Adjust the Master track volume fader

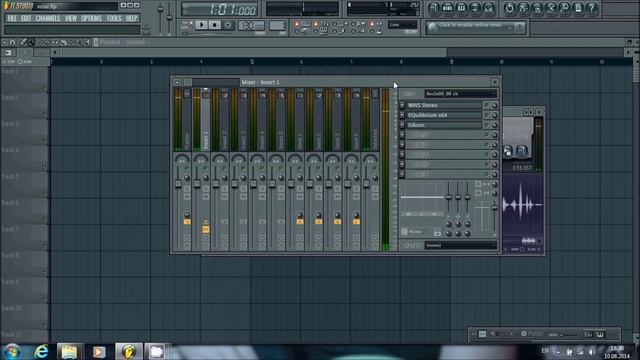tap(178, 184)
